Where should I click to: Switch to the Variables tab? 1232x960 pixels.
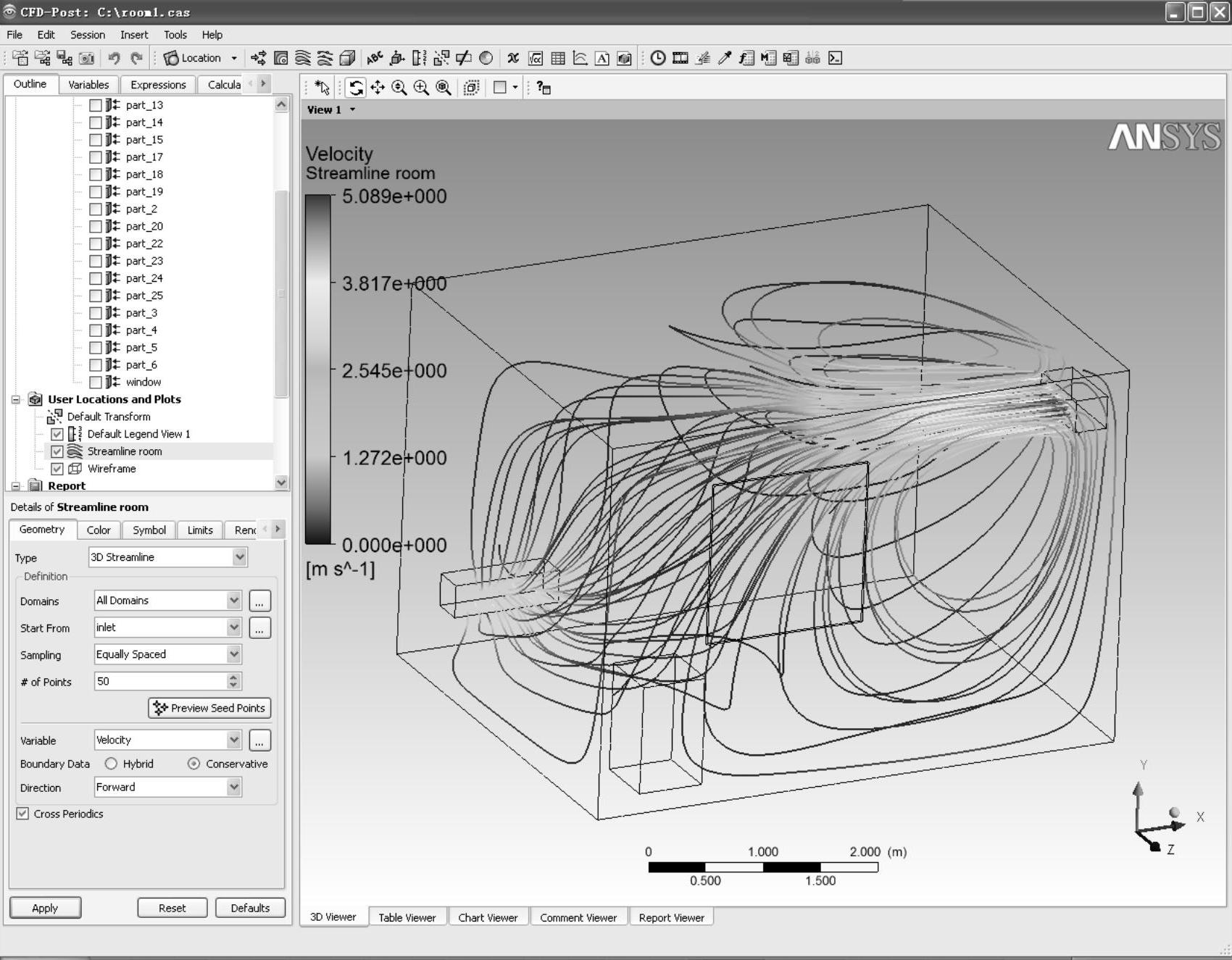(88, 85)
